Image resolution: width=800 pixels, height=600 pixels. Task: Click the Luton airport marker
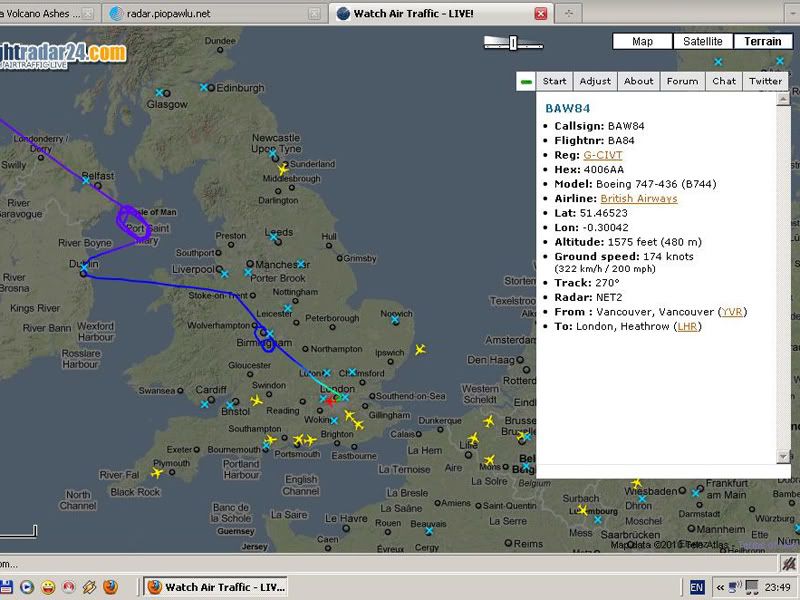[327, 373]
